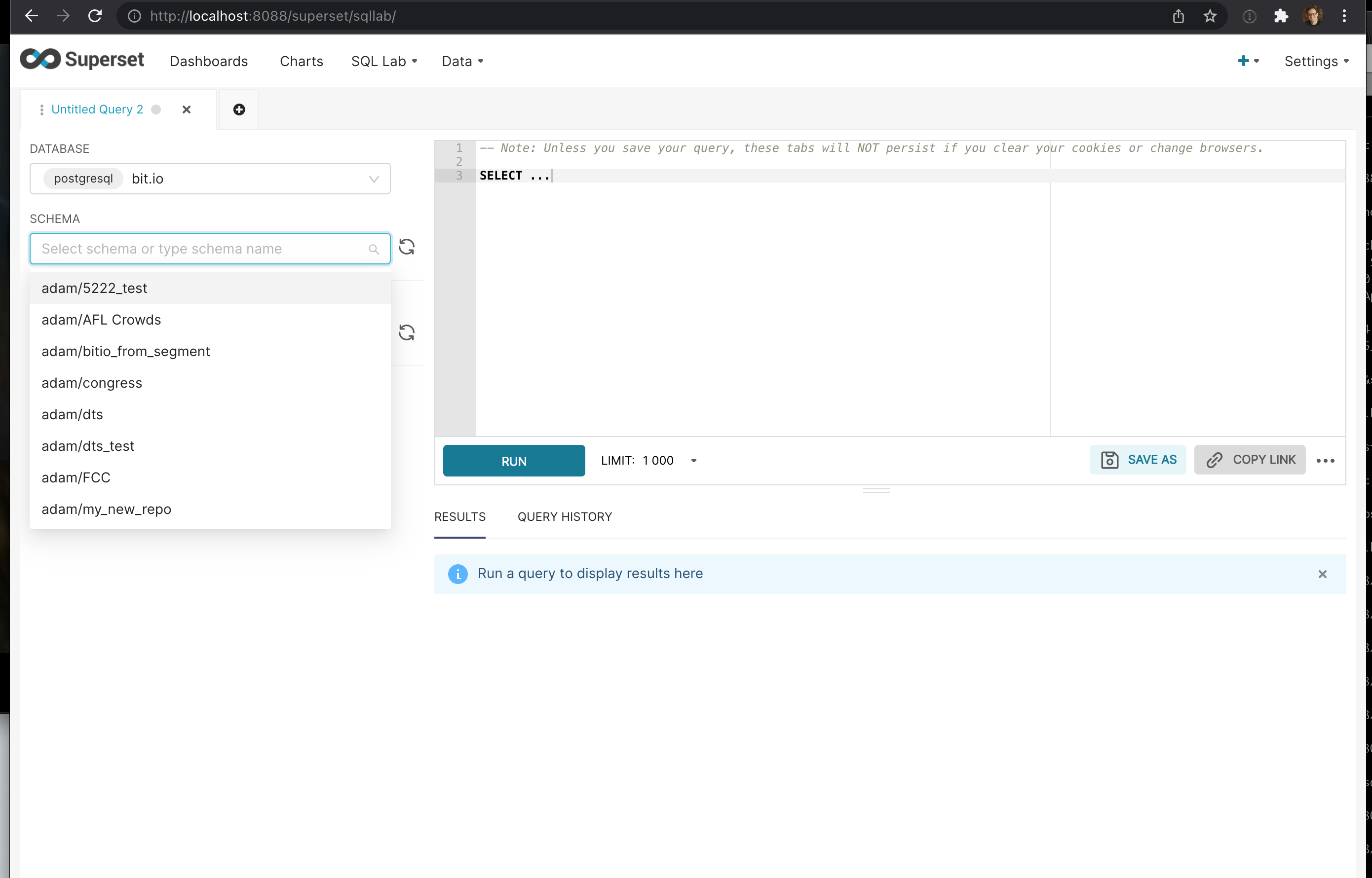Click the Save As button
The width and height of the screenshot is (1372, 878).
1138,460
